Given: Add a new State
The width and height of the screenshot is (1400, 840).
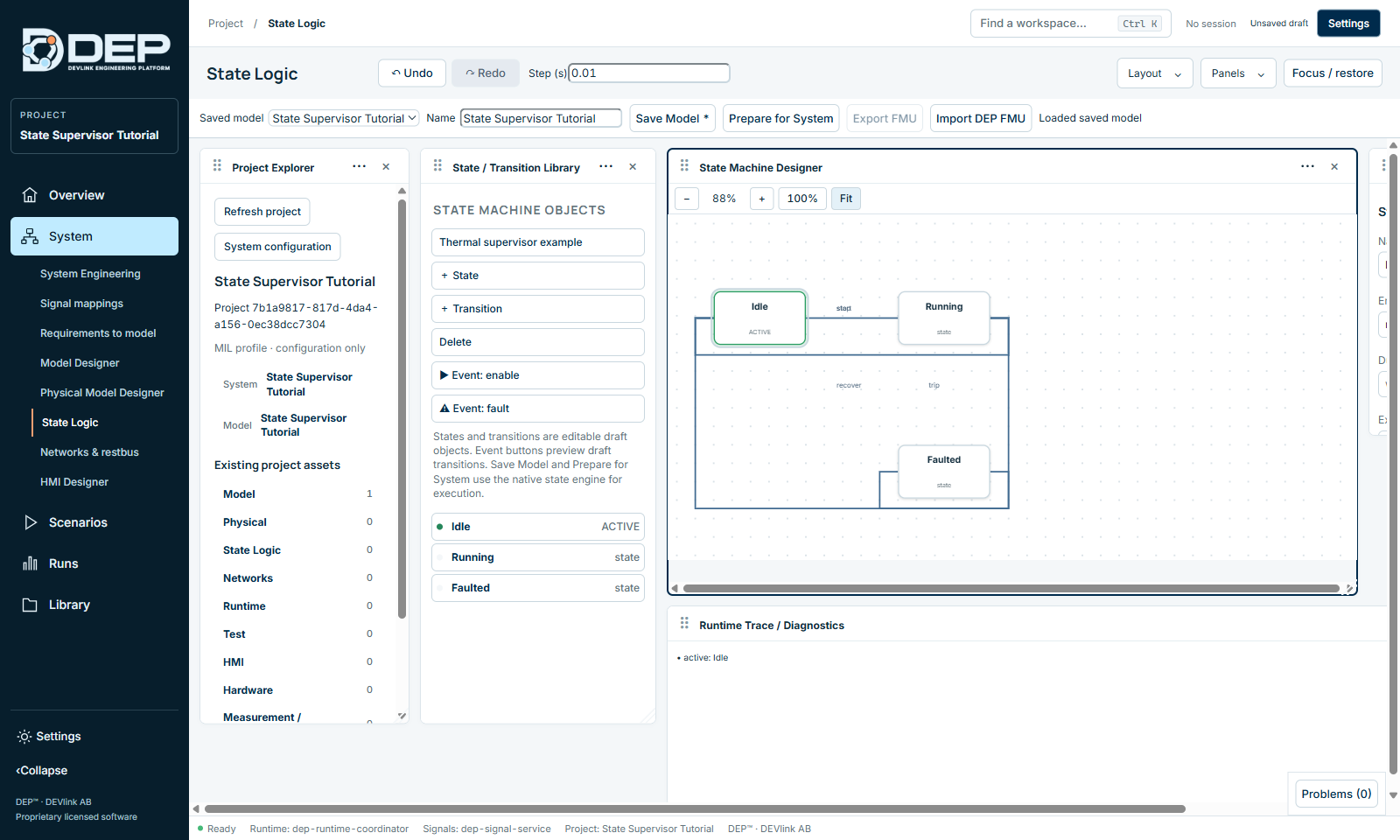Looking at the screenshot, I should point(538,276).
